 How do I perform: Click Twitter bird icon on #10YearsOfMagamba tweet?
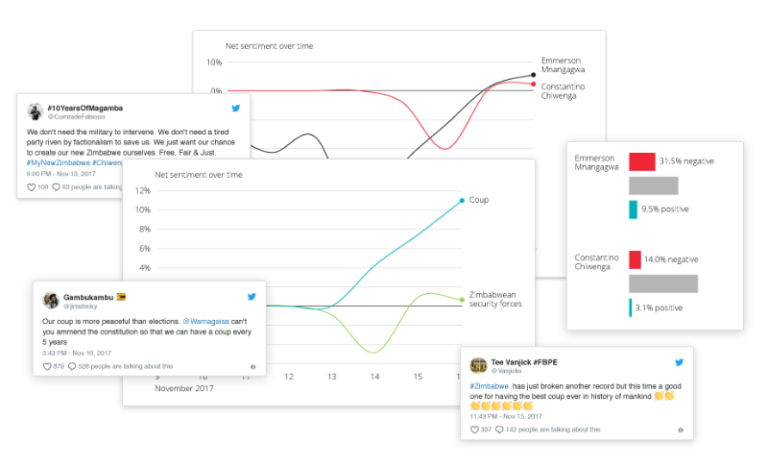pyautogui.click(x=237, y=107)
